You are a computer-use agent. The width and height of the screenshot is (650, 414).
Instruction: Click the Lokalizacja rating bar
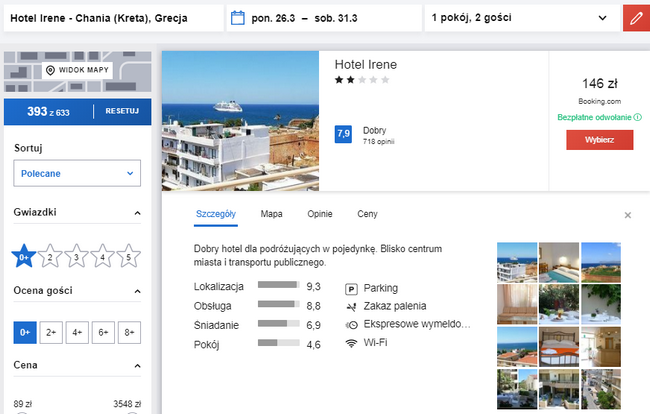coord(279,285)
